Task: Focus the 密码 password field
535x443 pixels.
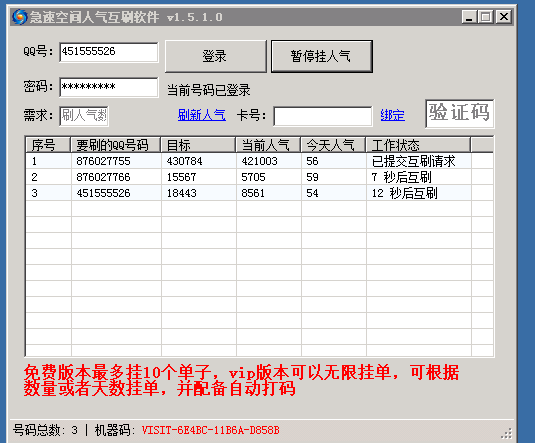Action: click(109, 87)
